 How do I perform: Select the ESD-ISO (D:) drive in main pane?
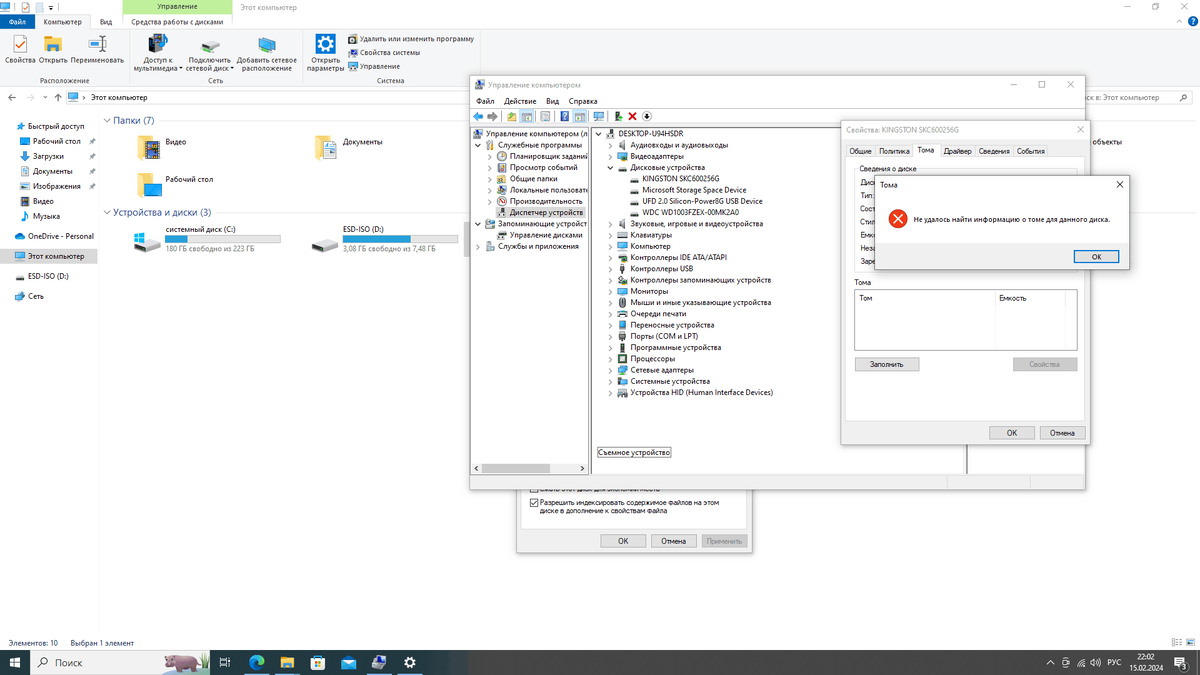pos(384,240)
